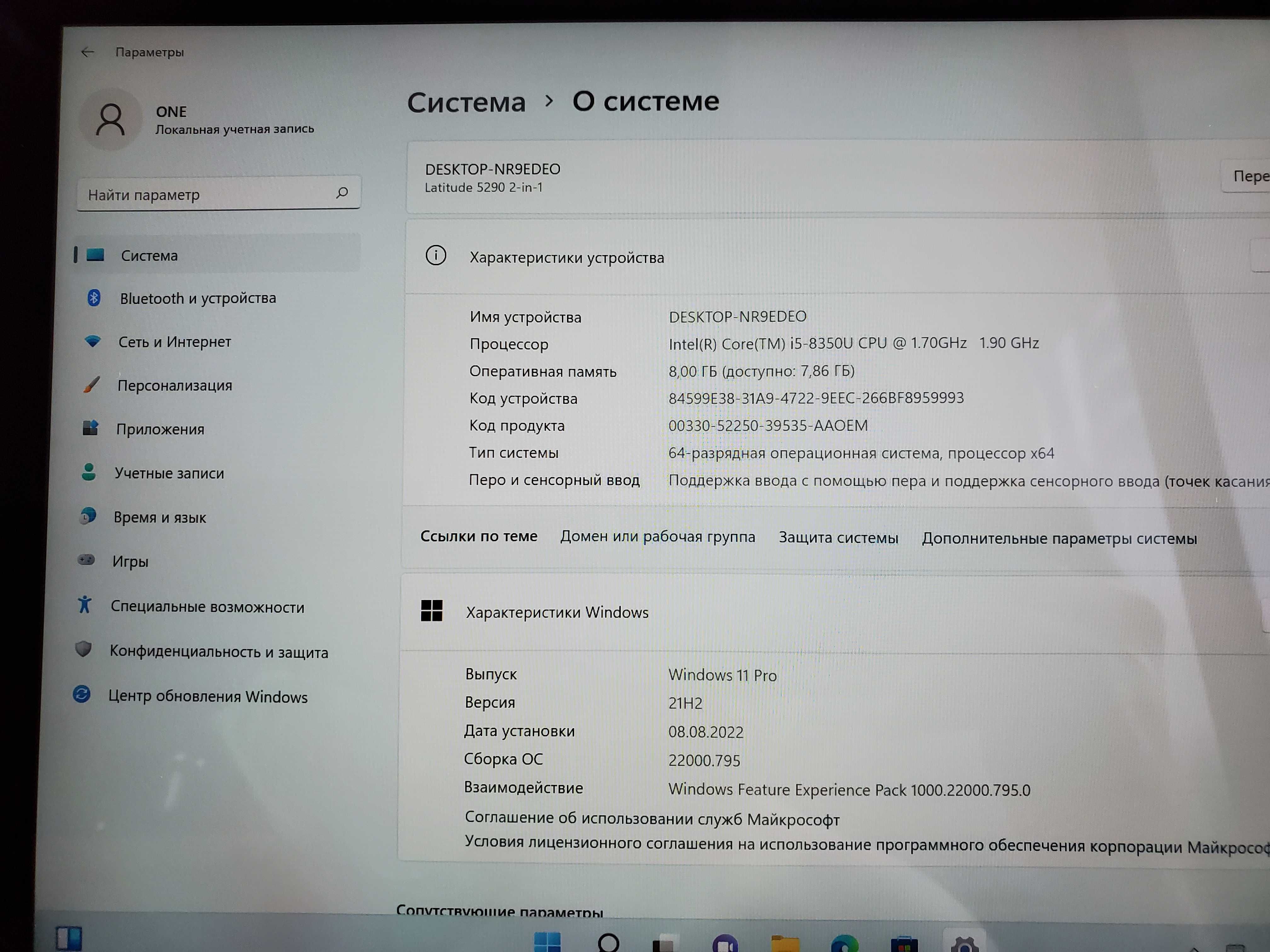Click the update arrows icon for Windows Update

click(x=82, y=694)
